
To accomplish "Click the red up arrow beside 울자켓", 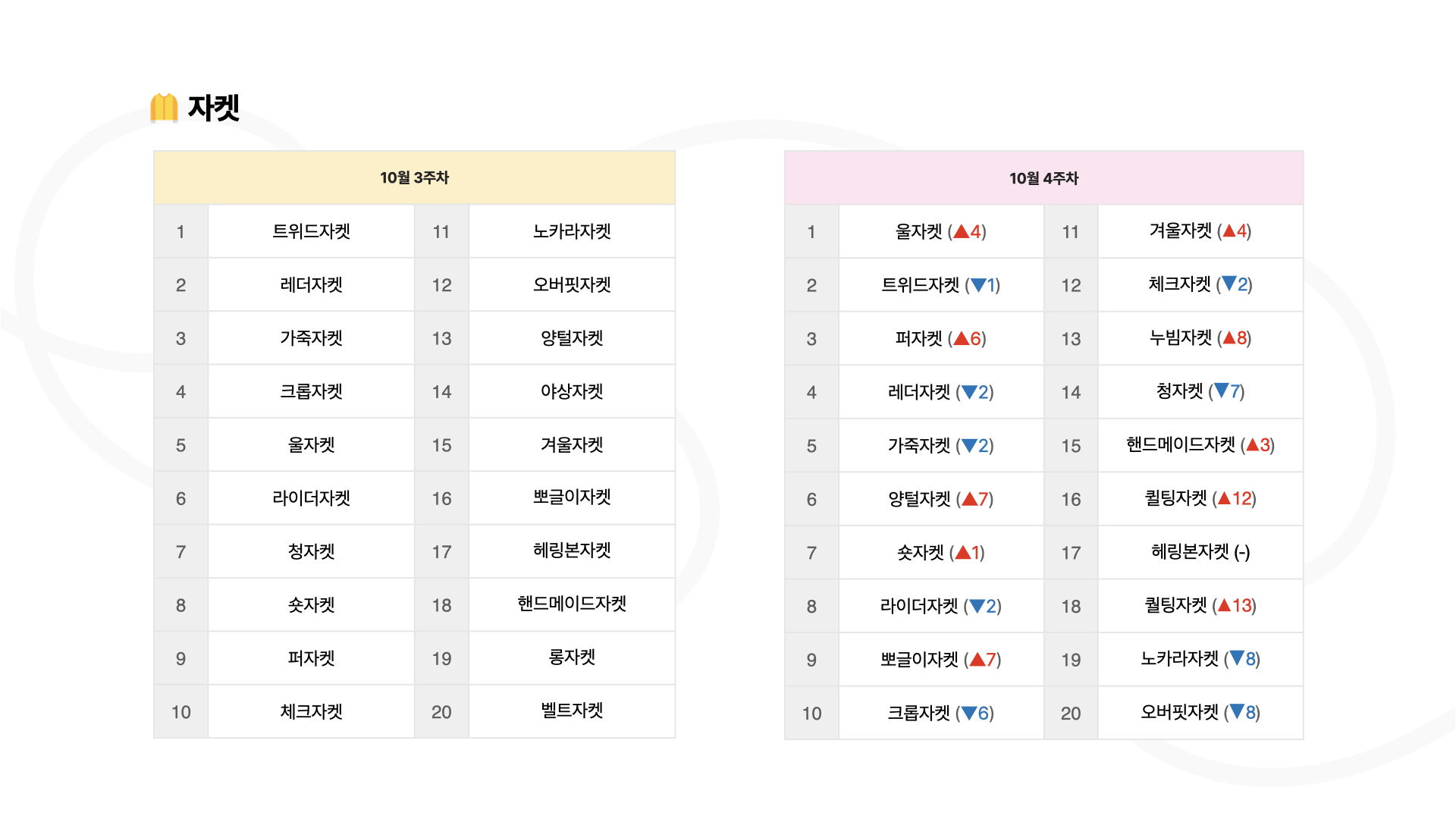I will pos(961,232).
